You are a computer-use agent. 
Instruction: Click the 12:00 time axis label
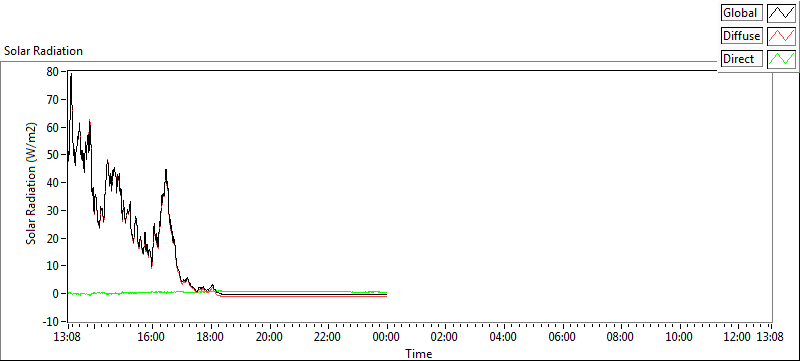(738, 337)
